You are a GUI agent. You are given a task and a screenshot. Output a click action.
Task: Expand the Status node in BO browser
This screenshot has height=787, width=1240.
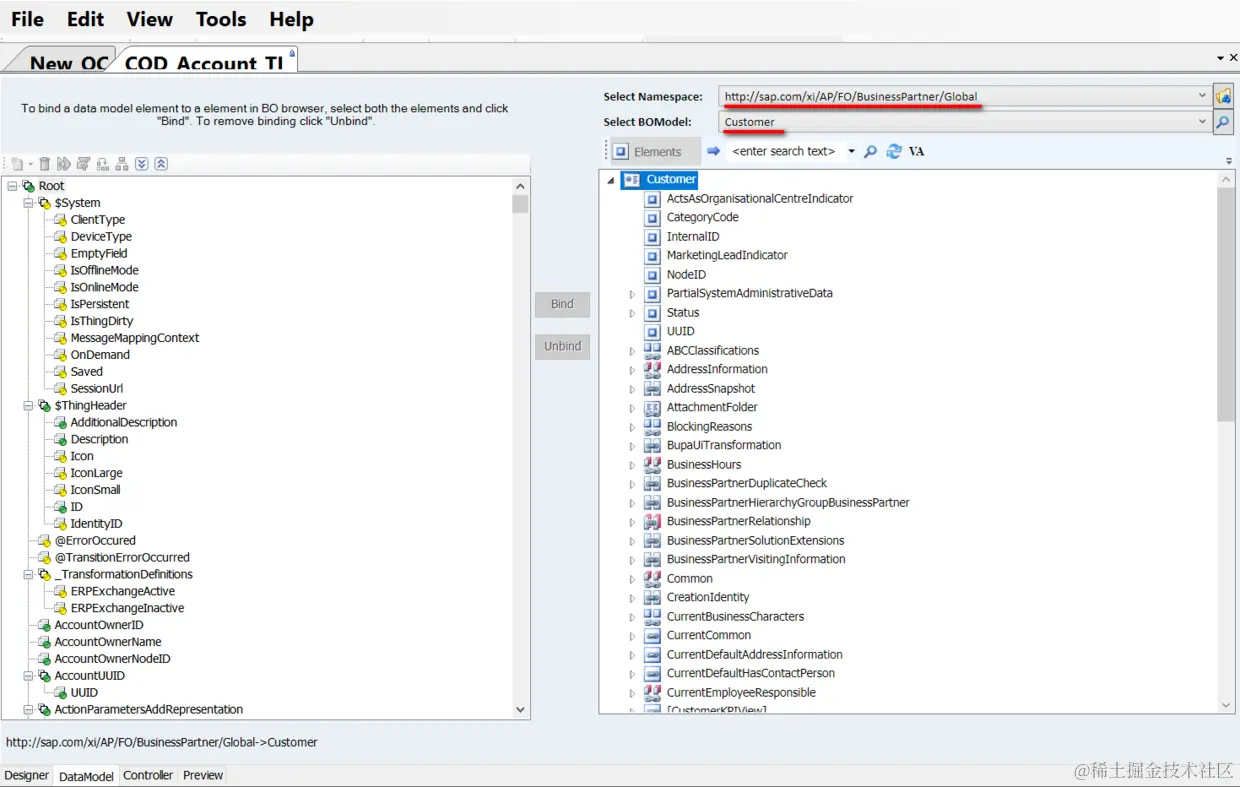(x=632, y=313)
